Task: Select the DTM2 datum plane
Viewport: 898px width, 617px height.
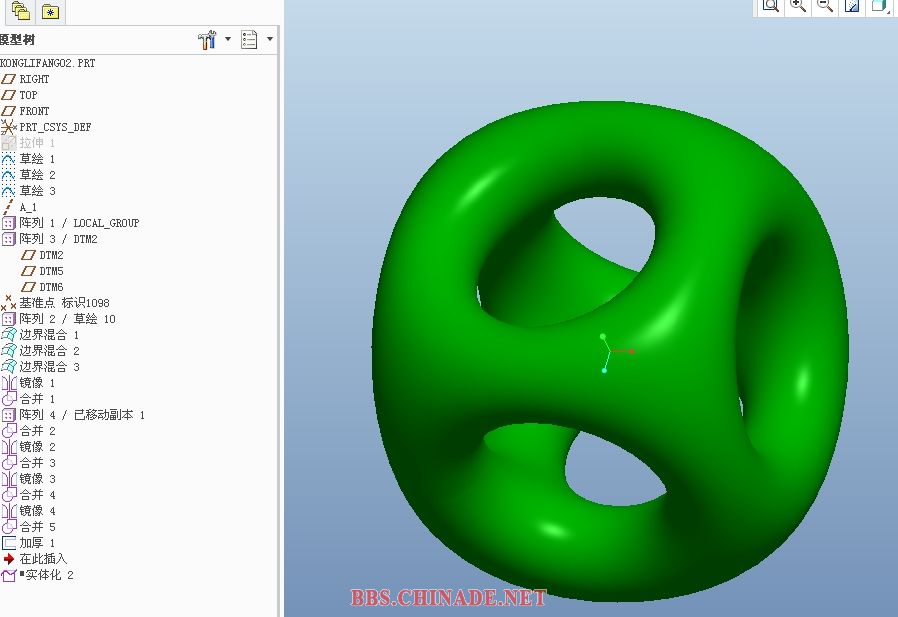Action: 42,255
